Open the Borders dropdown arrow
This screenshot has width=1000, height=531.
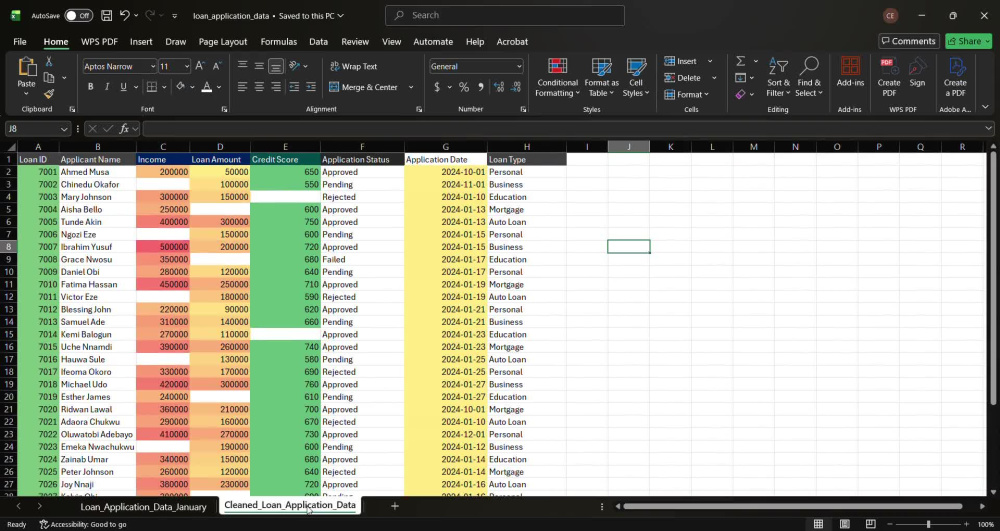pyautogui.click(x=164, y=87)
